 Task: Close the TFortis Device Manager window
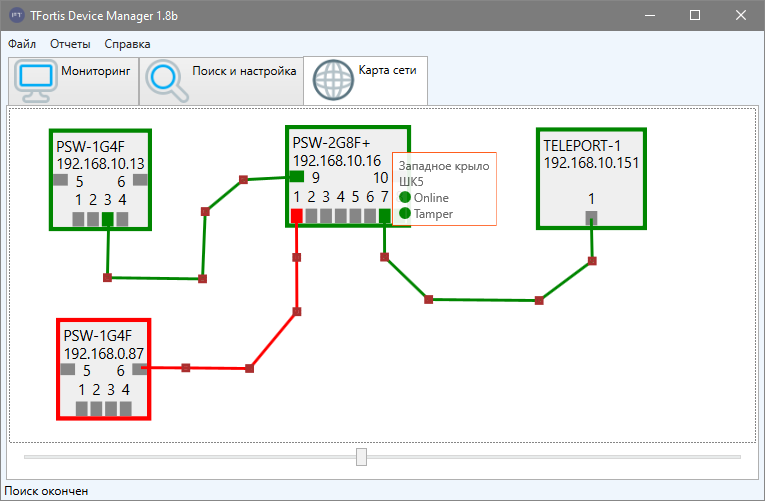coord(741,15)
